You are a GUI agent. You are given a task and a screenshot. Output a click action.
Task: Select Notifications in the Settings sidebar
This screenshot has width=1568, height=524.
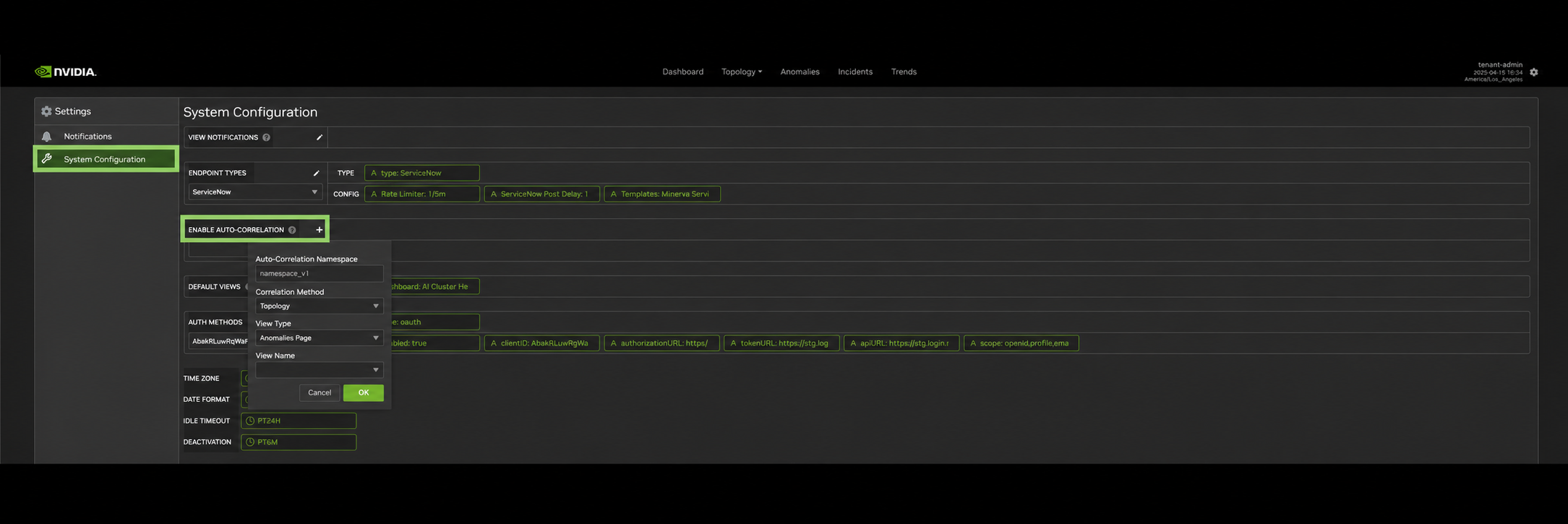(x=106, y=137)
